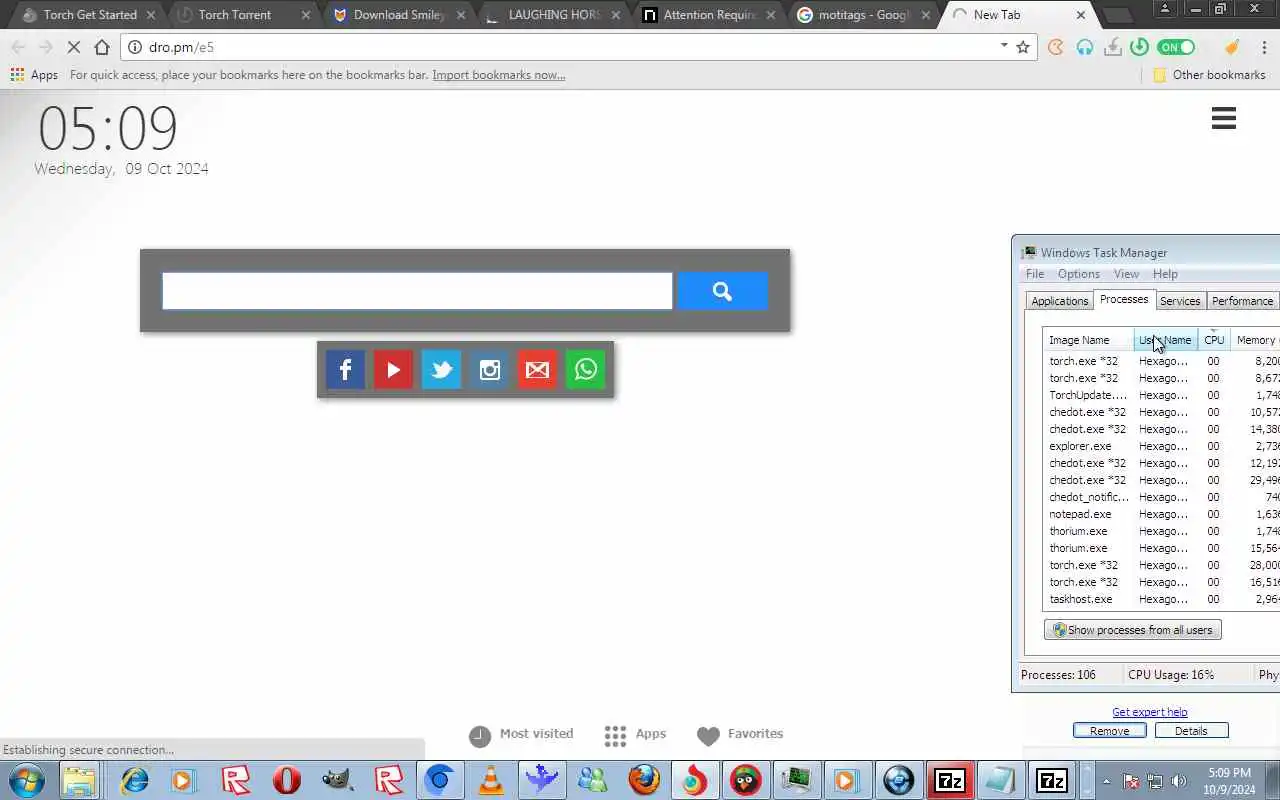Click Import bookmarks now link
1280x800 pixels.
point(498,75)
